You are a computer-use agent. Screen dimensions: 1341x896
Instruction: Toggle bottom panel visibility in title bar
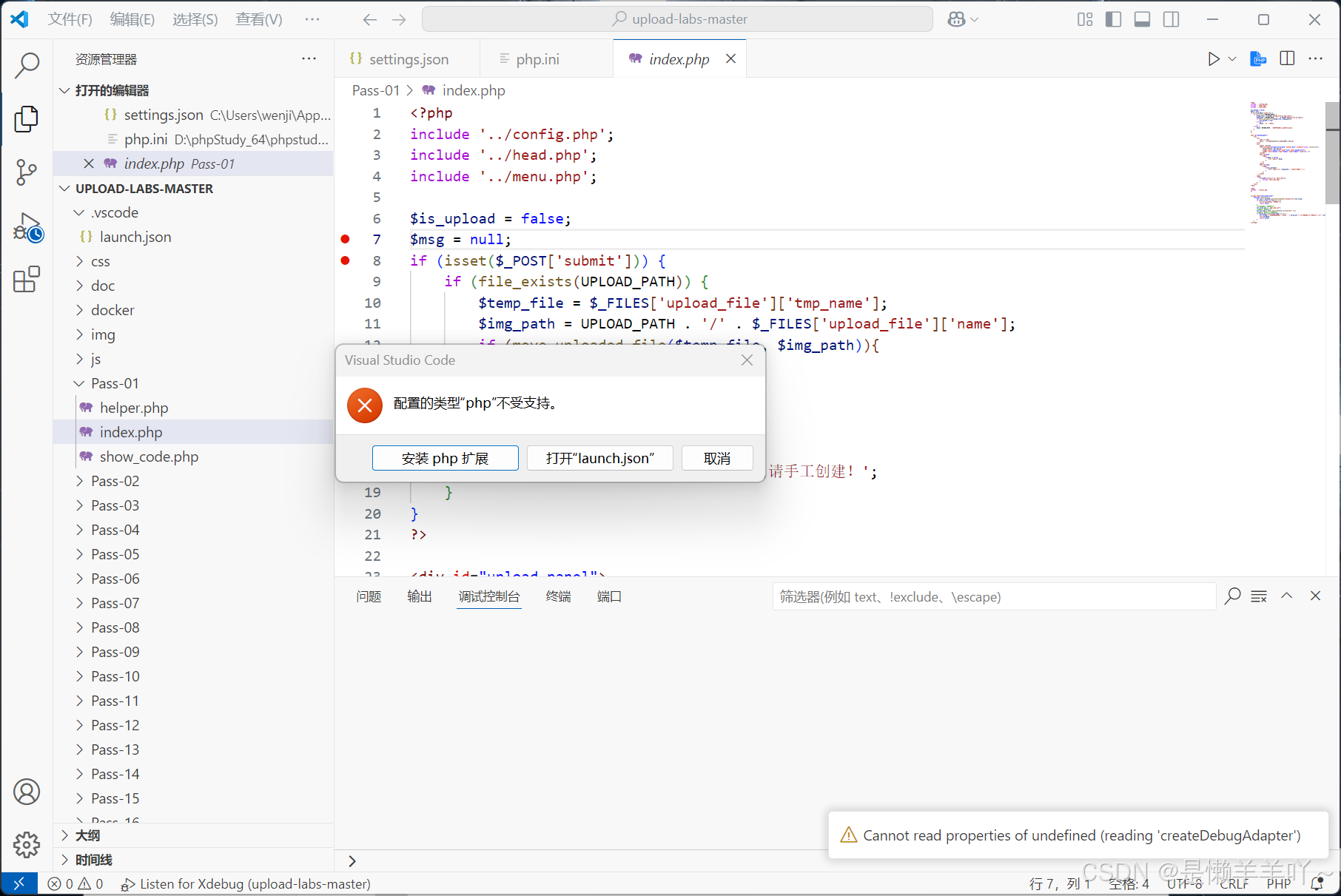(1142, 20)
